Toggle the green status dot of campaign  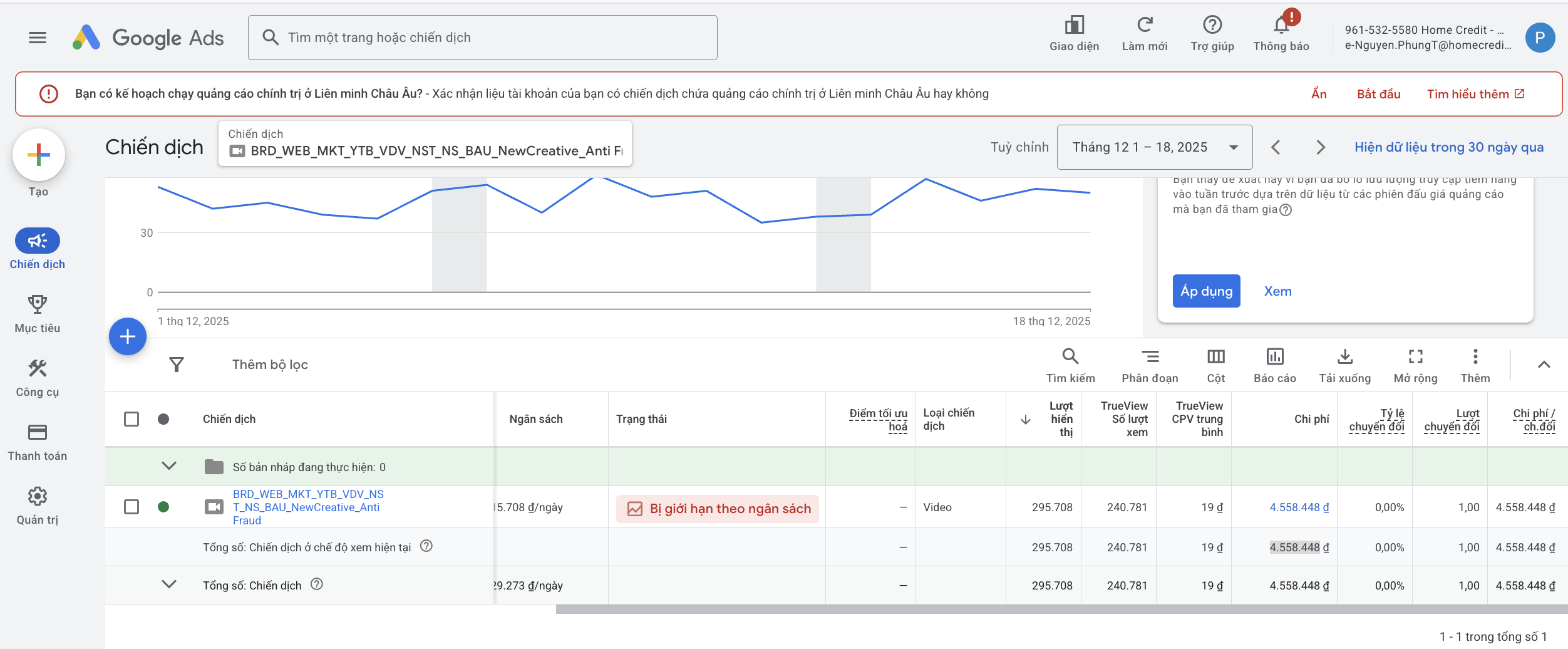(x=163, y=507)
